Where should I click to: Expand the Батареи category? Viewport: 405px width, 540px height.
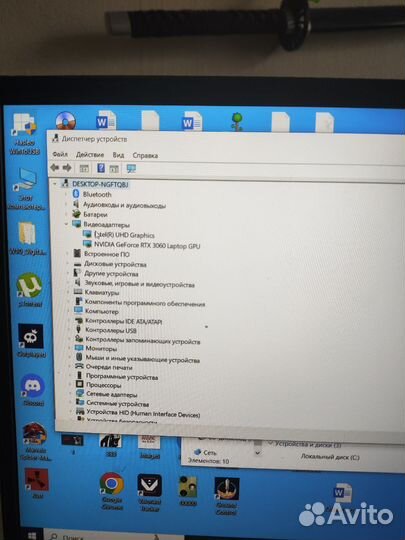point(66,214)
